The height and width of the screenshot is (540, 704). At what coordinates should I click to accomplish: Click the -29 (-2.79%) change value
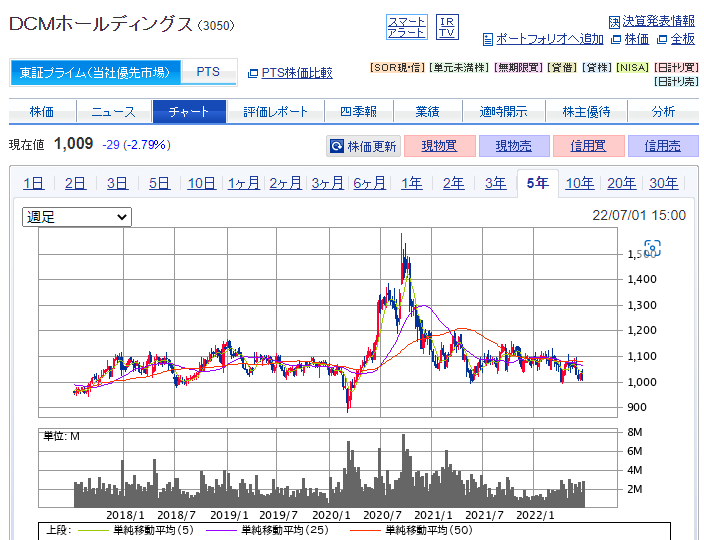(136, 145)
